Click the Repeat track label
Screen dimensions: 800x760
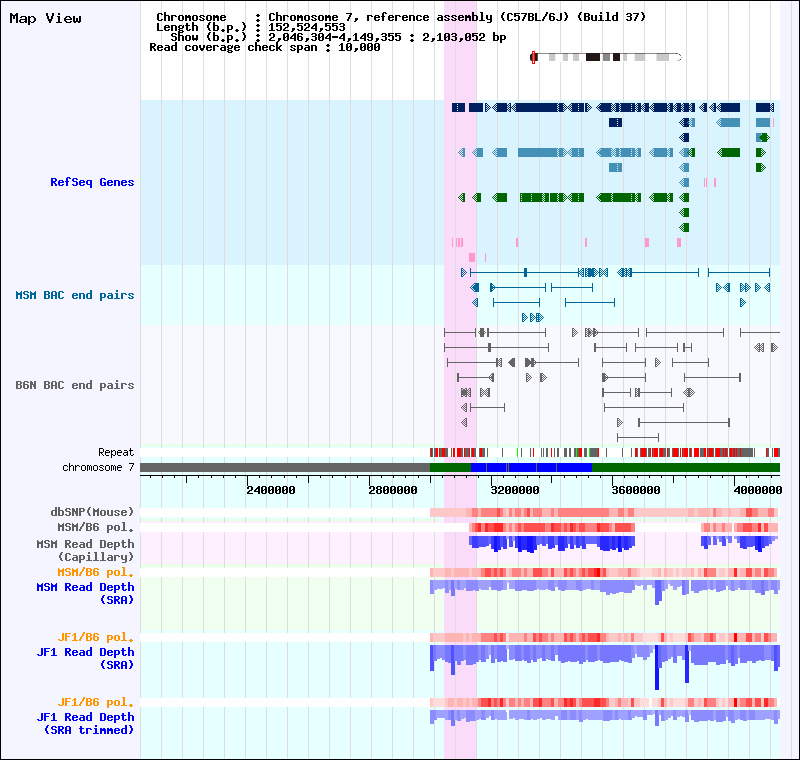(116, 452)
